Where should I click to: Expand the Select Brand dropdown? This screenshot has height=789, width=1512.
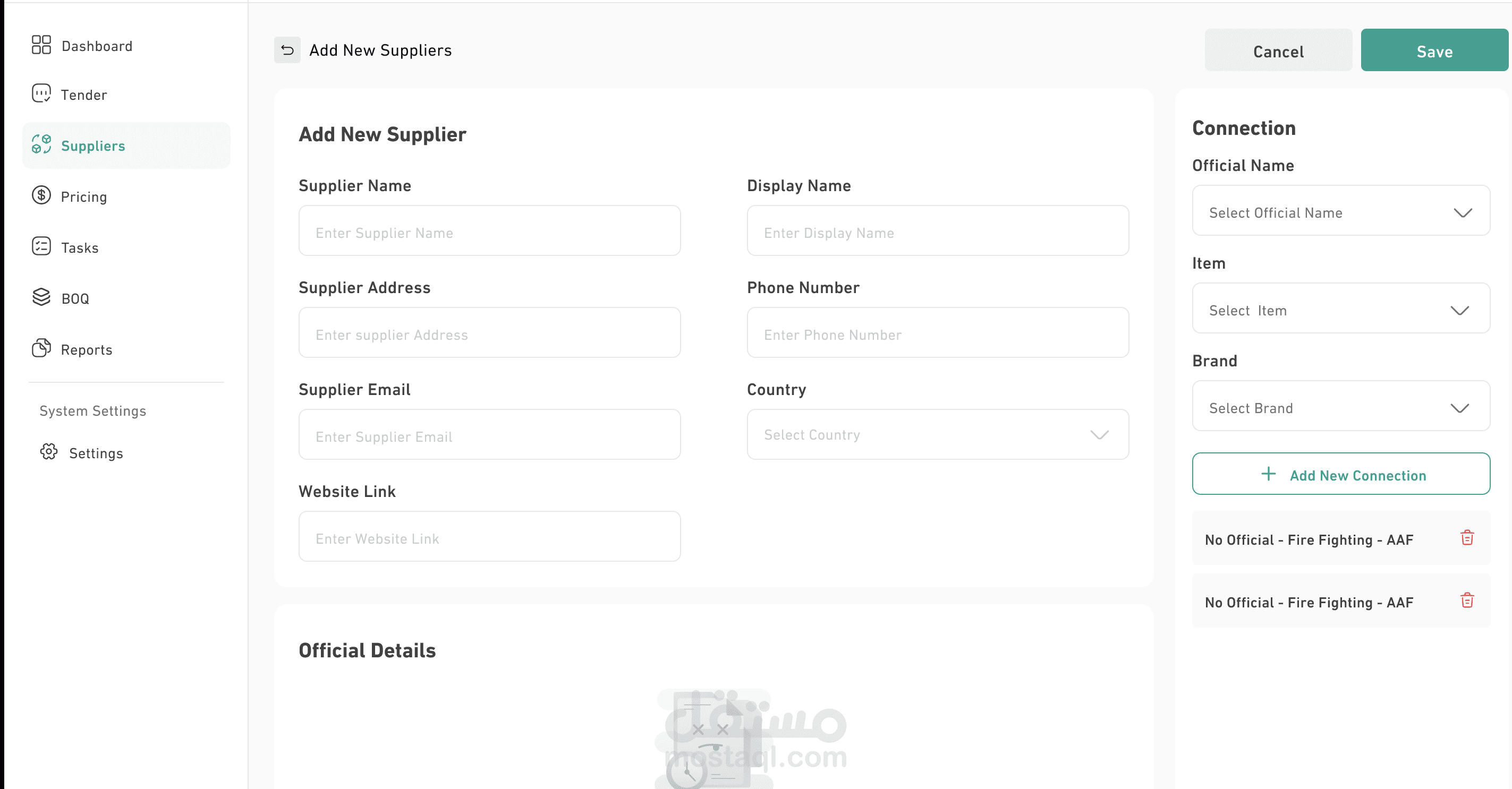(1340, 407)
